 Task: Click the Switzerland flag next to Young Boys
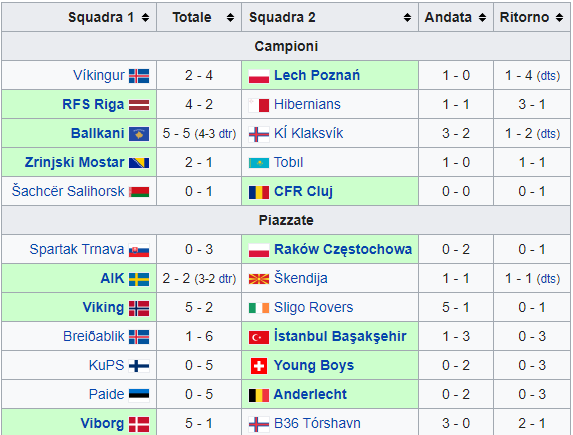259,366
